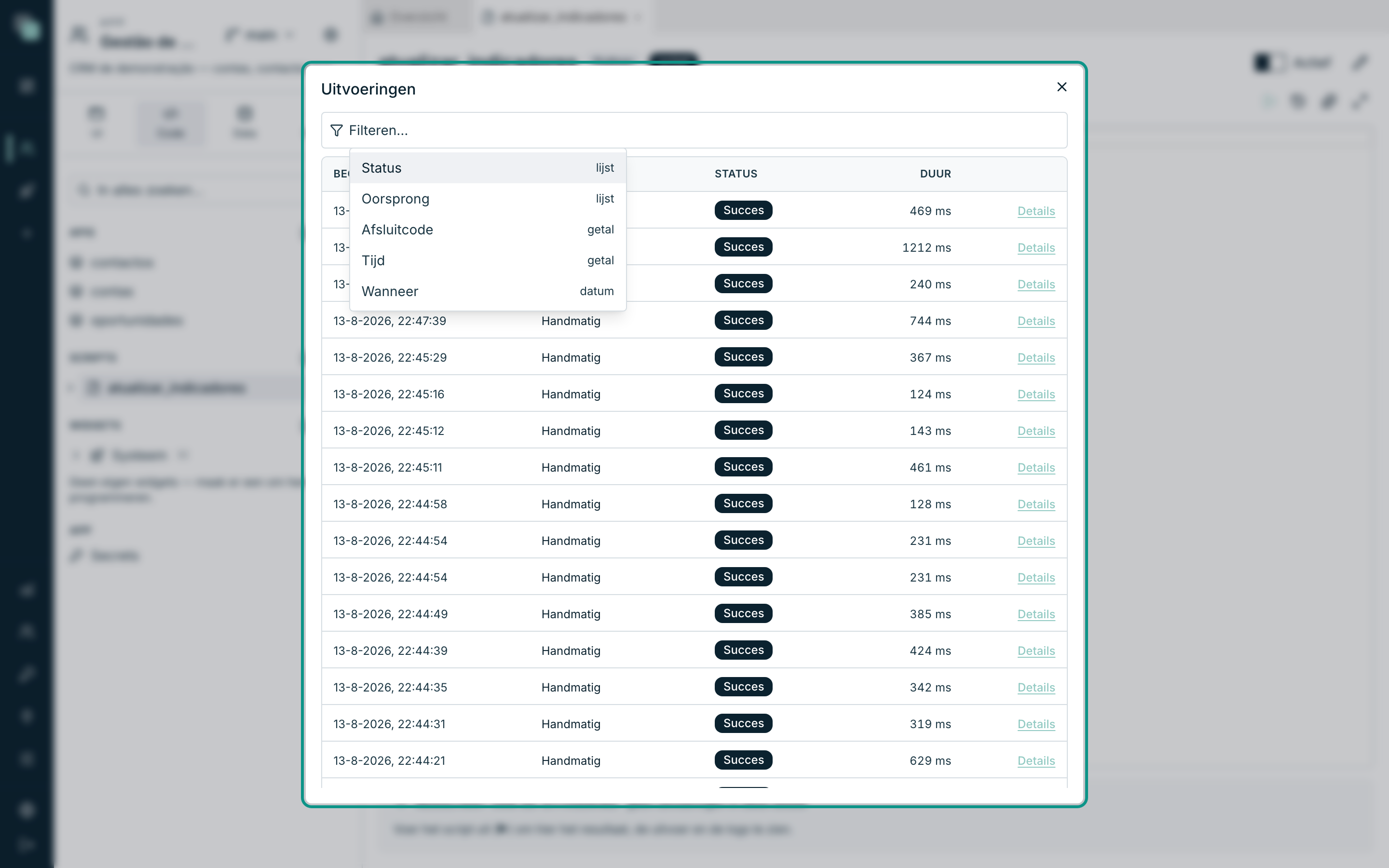The image size is (1389, 868).
Task: Click Handmatig in the 22:44:31 row
Action: [571, 724]
